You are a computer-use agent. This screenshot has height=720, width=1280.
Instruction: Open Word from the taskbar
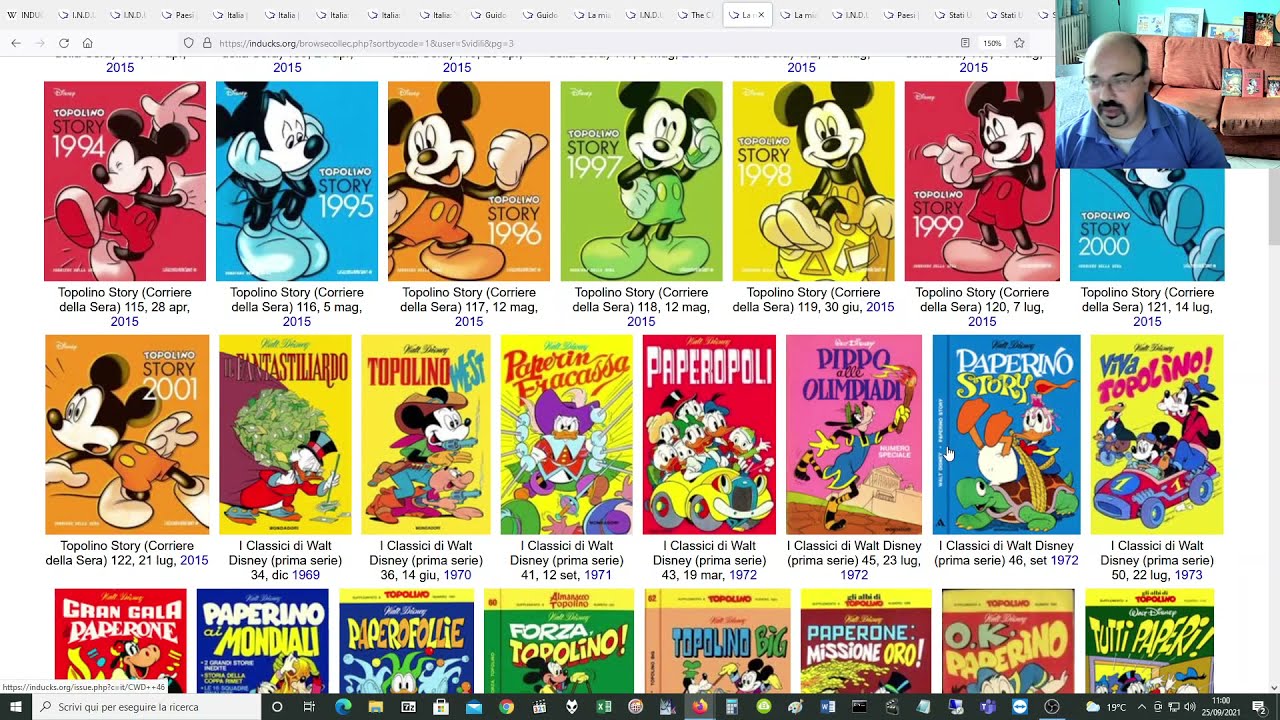(x=827, y=707)
